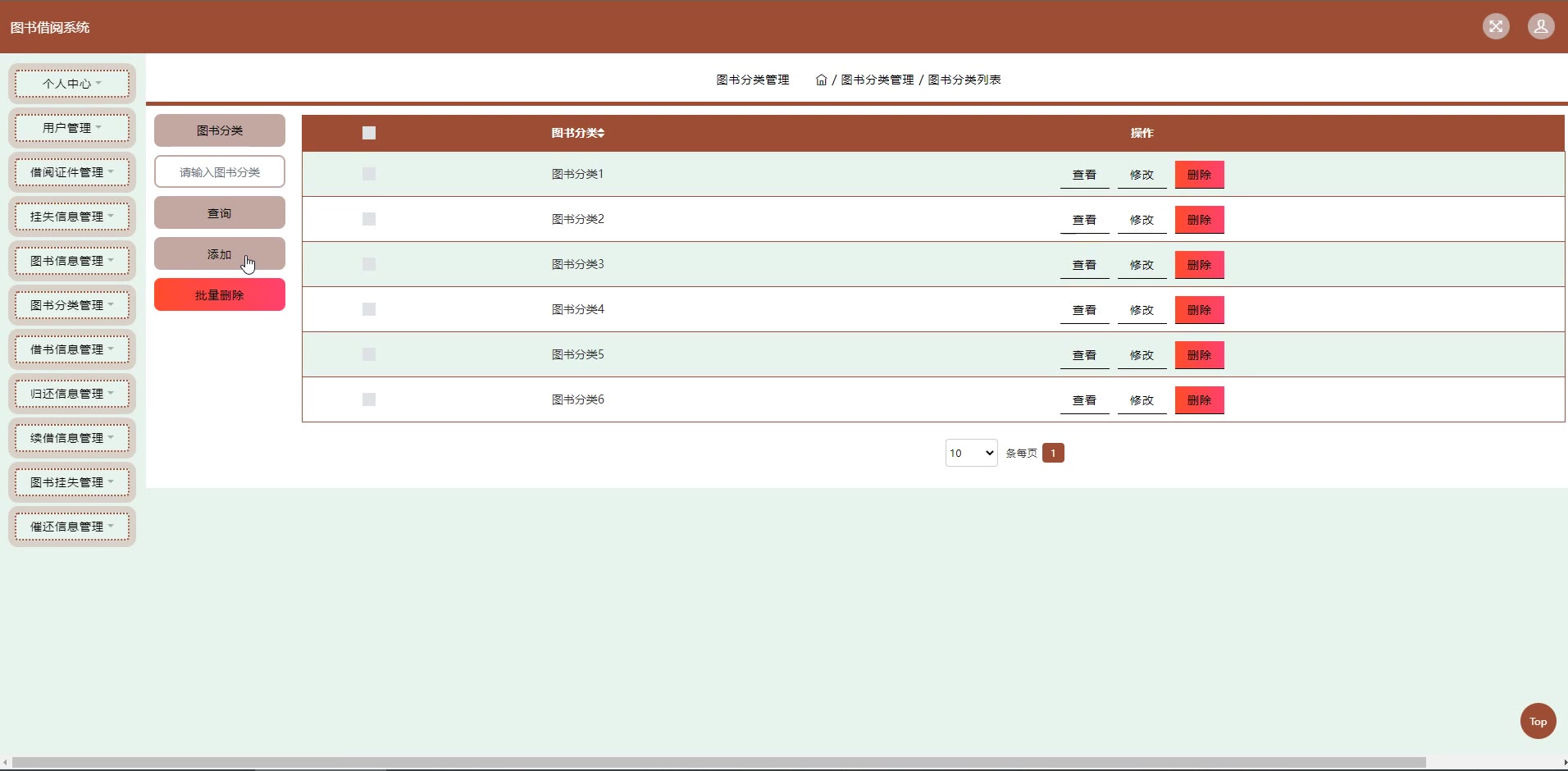Delete 图书分类1 with 删除 button
The width and height of the screenshot is (1568, 771).
[1199, 175]
